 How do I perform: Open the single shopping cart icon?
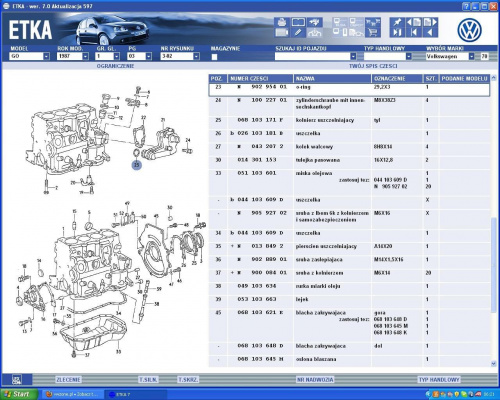pos(373,32)
